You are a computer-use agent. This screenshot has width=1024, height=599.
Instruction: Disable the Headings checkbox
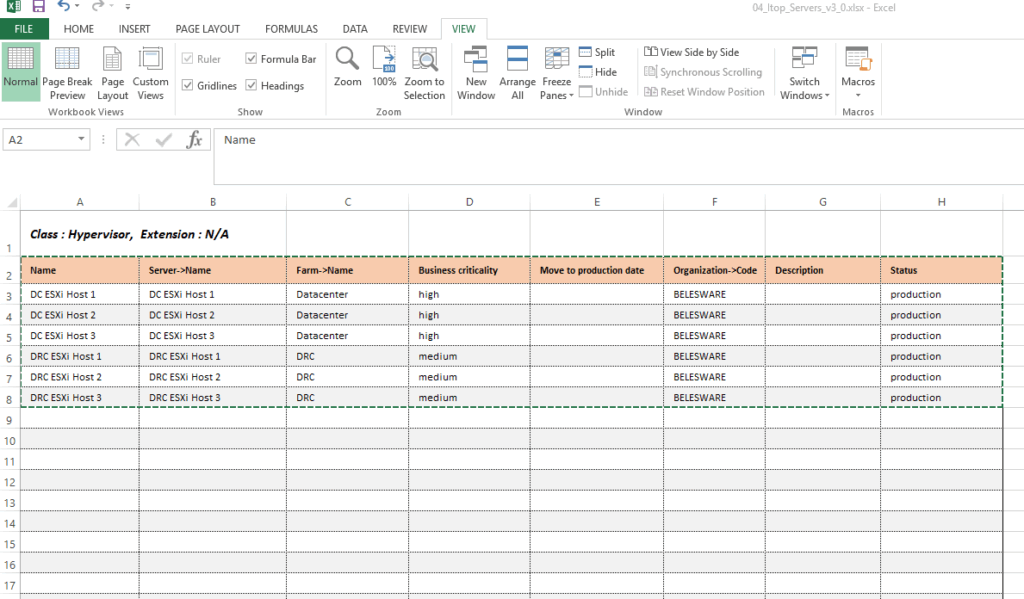(251, 86)
